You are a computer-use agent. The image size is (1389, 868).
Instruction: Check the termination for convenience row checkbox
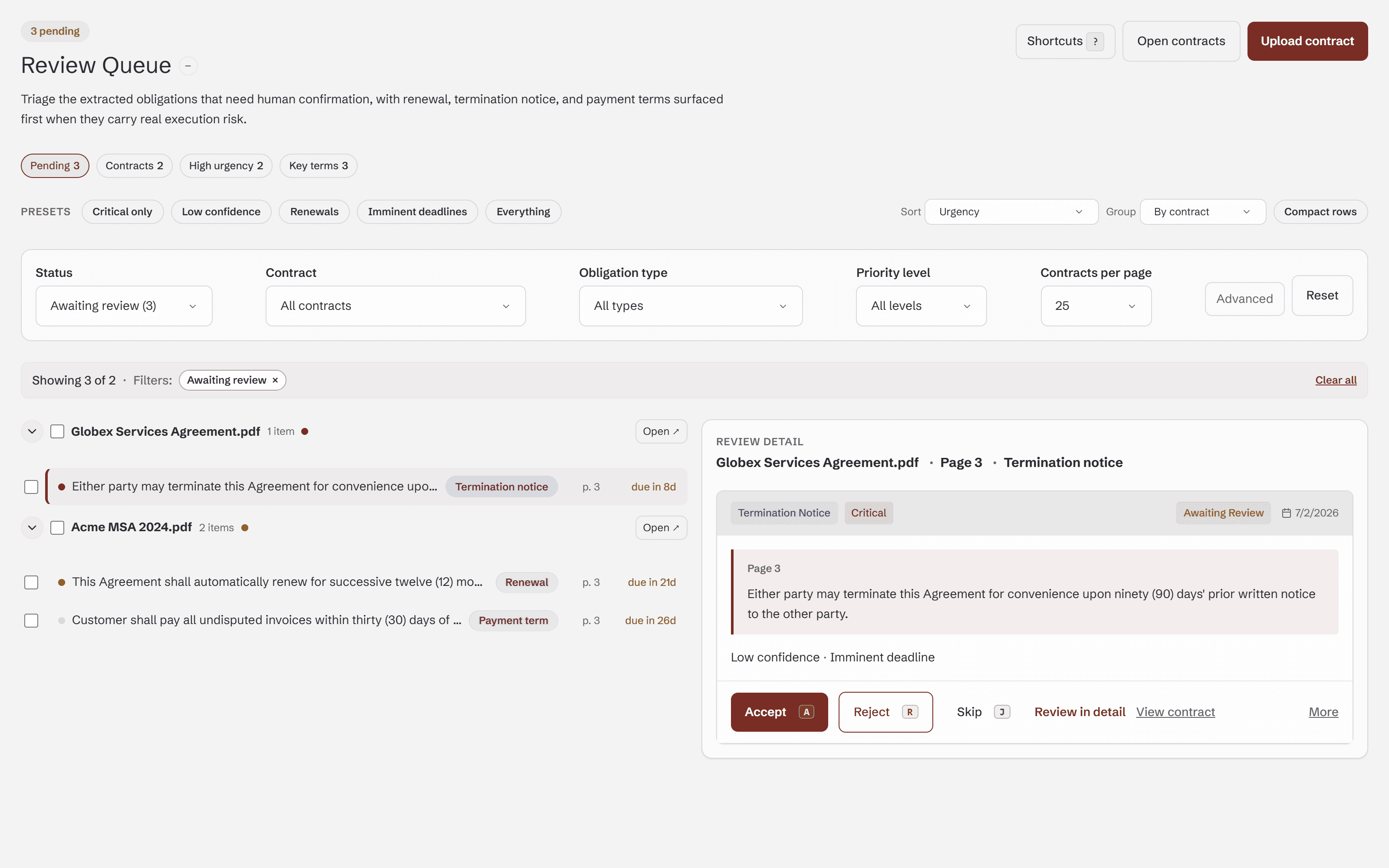click(x=32, y=487)
